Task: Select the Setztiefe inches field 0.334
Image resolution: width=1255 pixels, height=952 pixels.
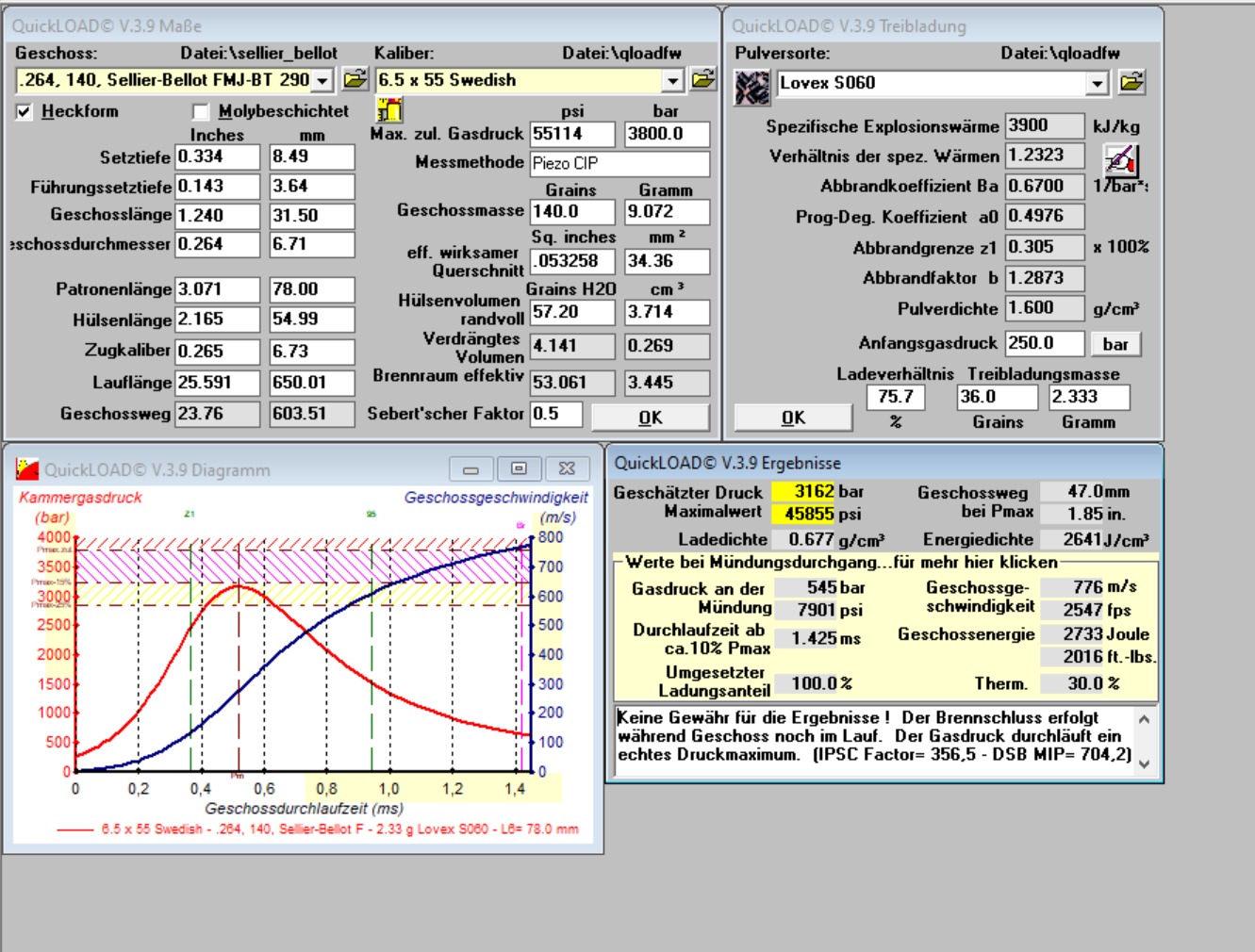Action: pos(218,156)
